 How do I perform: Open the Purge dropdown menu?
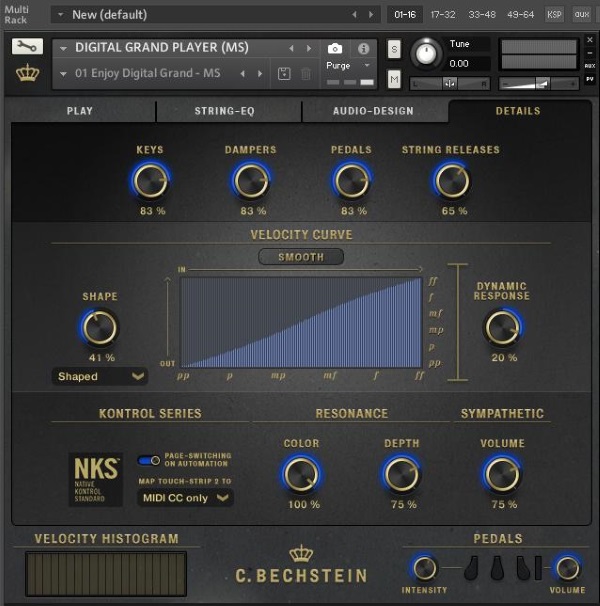348,66
